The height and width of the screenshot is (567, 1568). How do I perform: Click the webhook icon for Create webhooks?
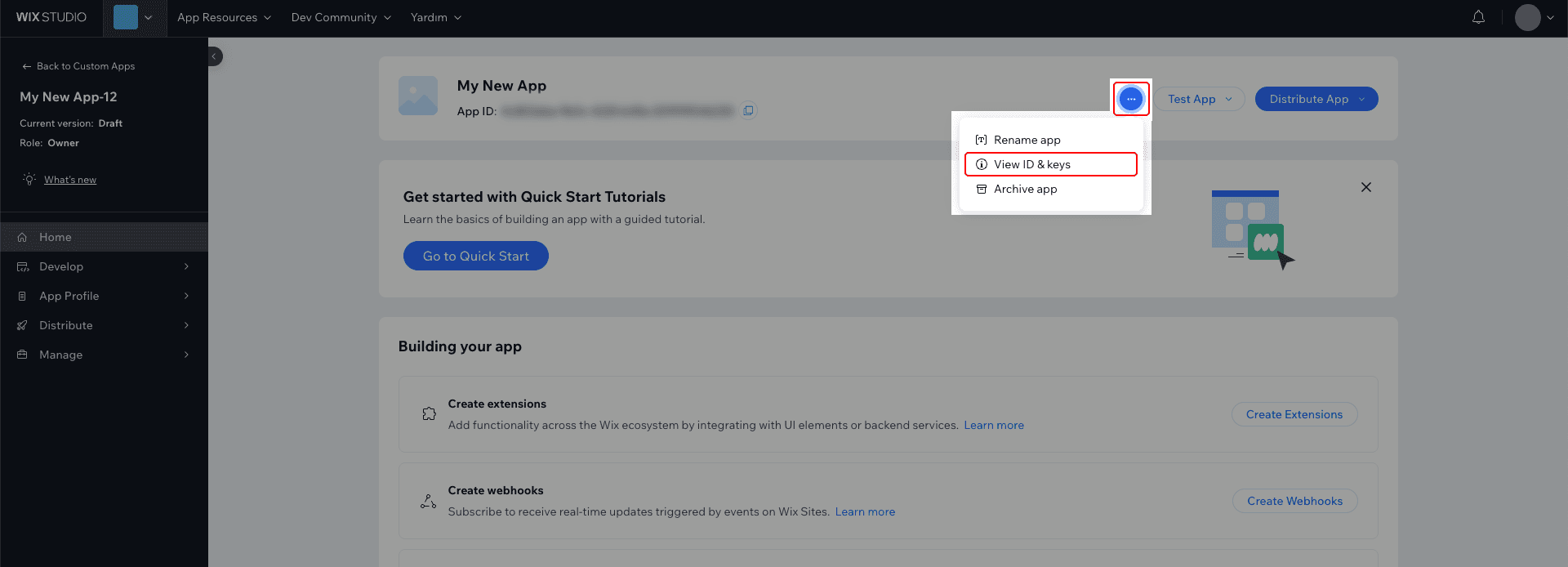click(x=428, y=501)
